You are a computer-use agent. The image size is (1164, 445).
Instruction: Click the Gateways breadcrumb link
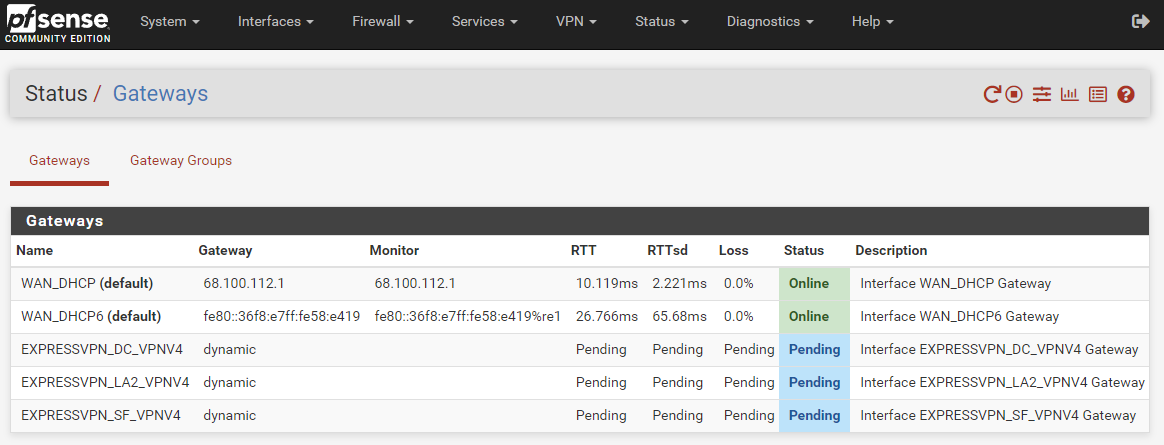(160, 94)
